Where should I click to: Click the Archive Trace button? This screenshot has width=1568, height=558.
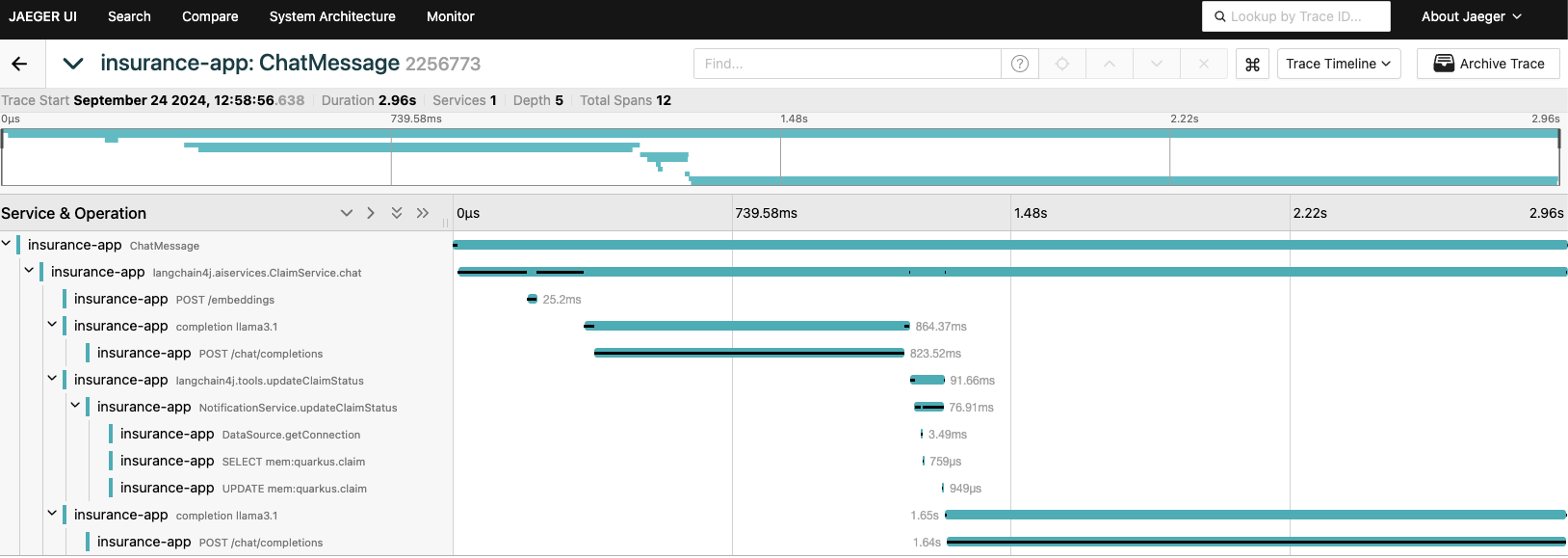tap(1488, 64)
